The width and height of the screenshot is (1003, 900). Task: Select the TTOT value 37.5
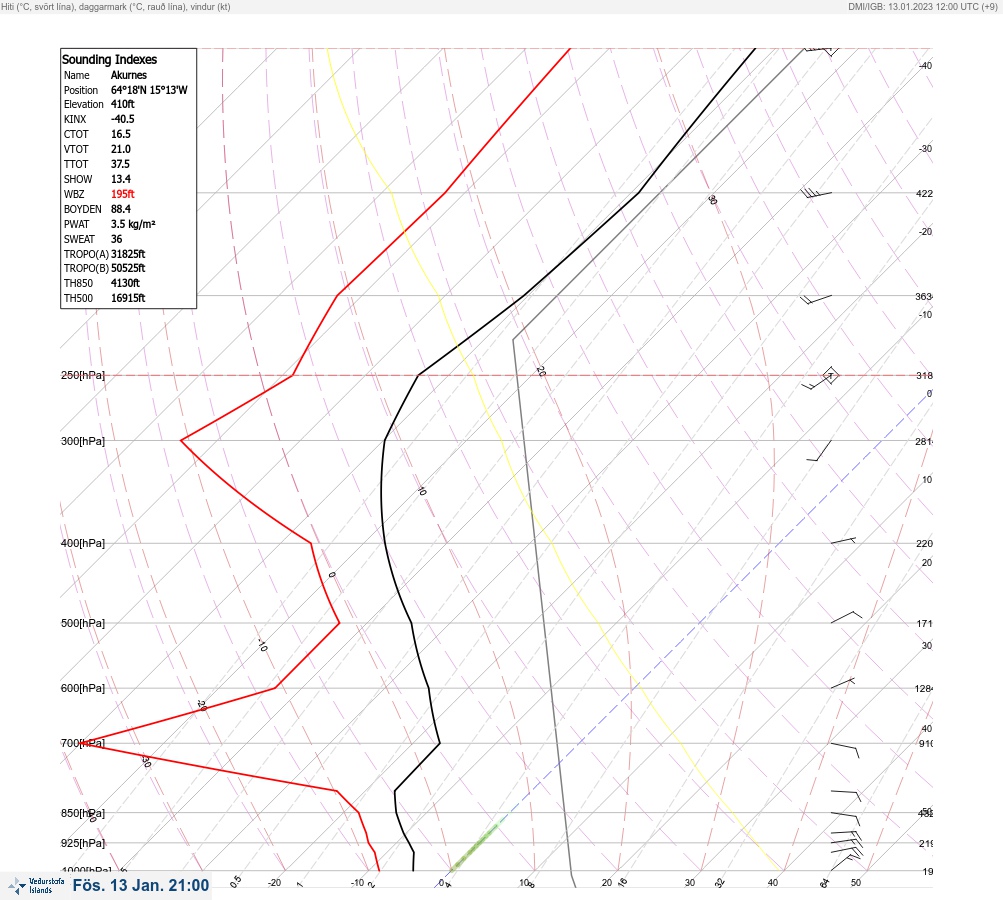point(120,164)
